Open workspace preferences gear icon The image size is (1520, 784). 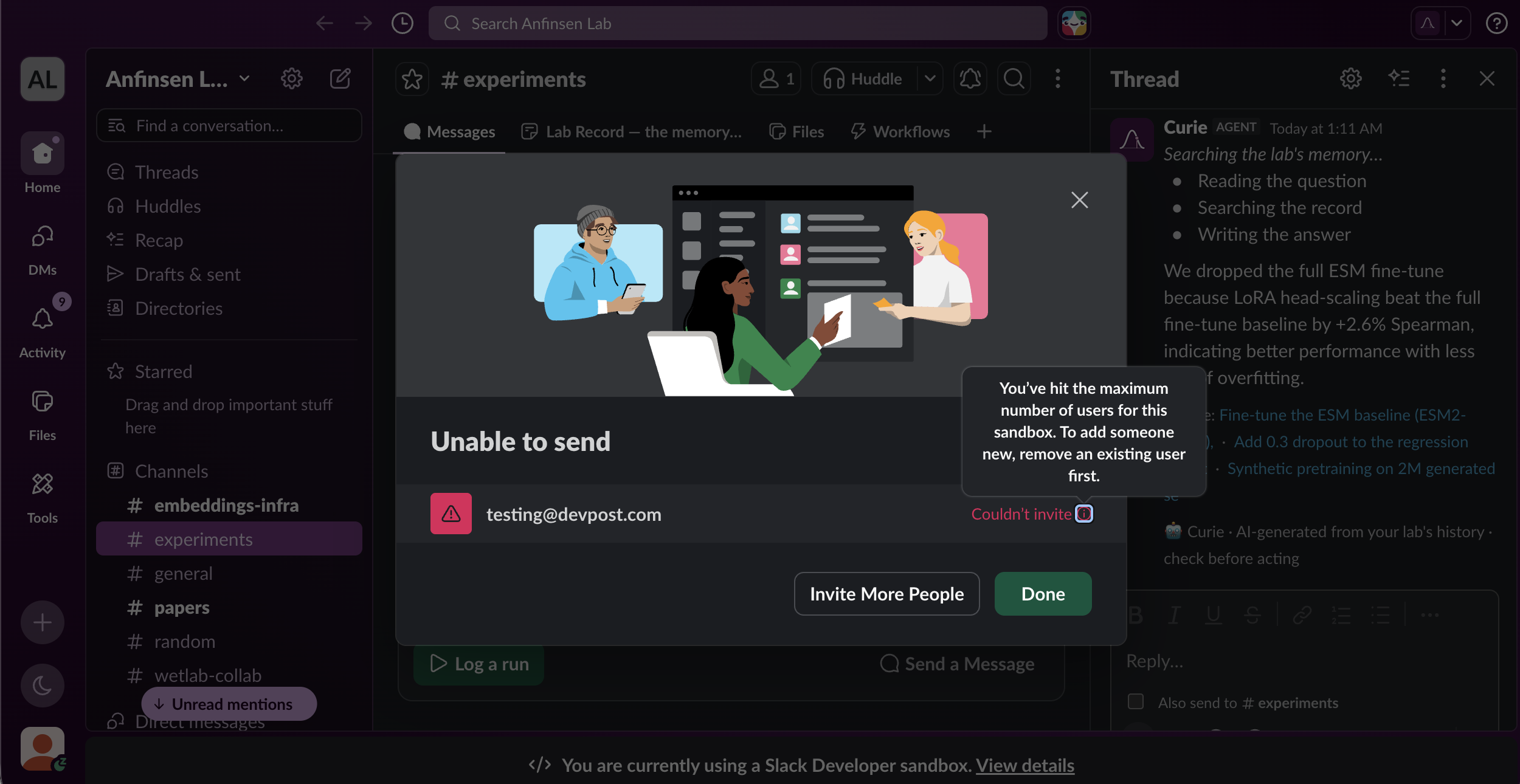pyautogui.click(x=292, y=78)
